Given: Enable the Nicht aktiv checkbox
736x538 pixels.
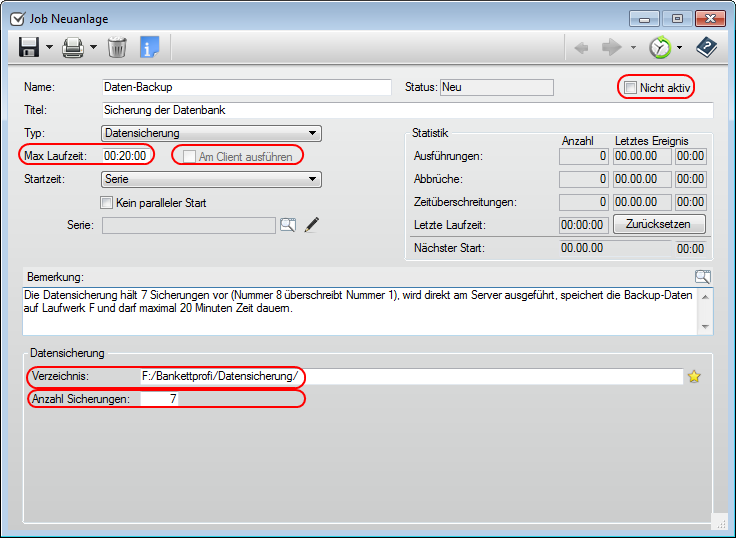Looking at the screenshot, I should (630, 88).
